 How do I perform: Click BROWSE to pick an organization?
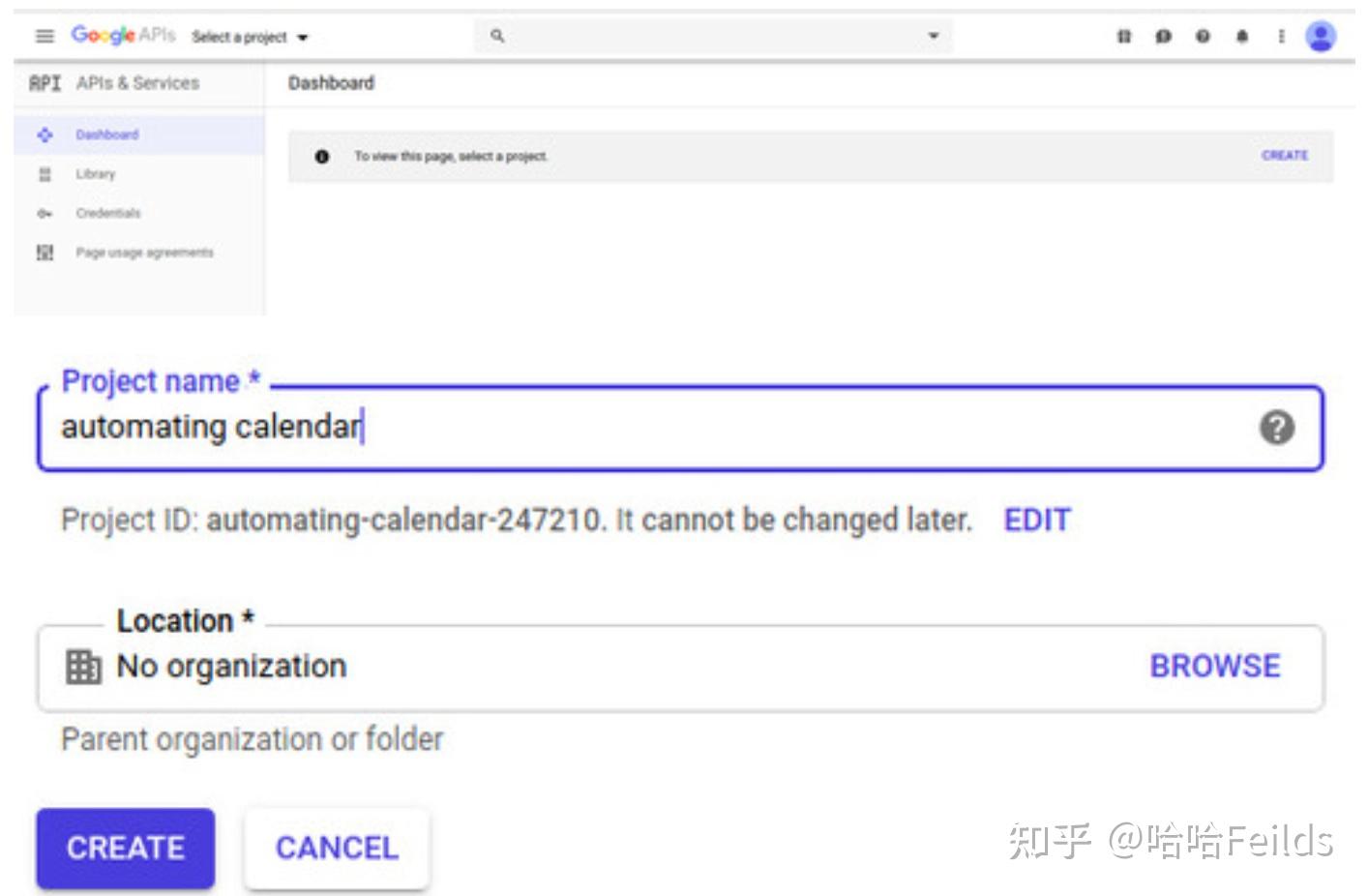click(x=1215, y=666)
